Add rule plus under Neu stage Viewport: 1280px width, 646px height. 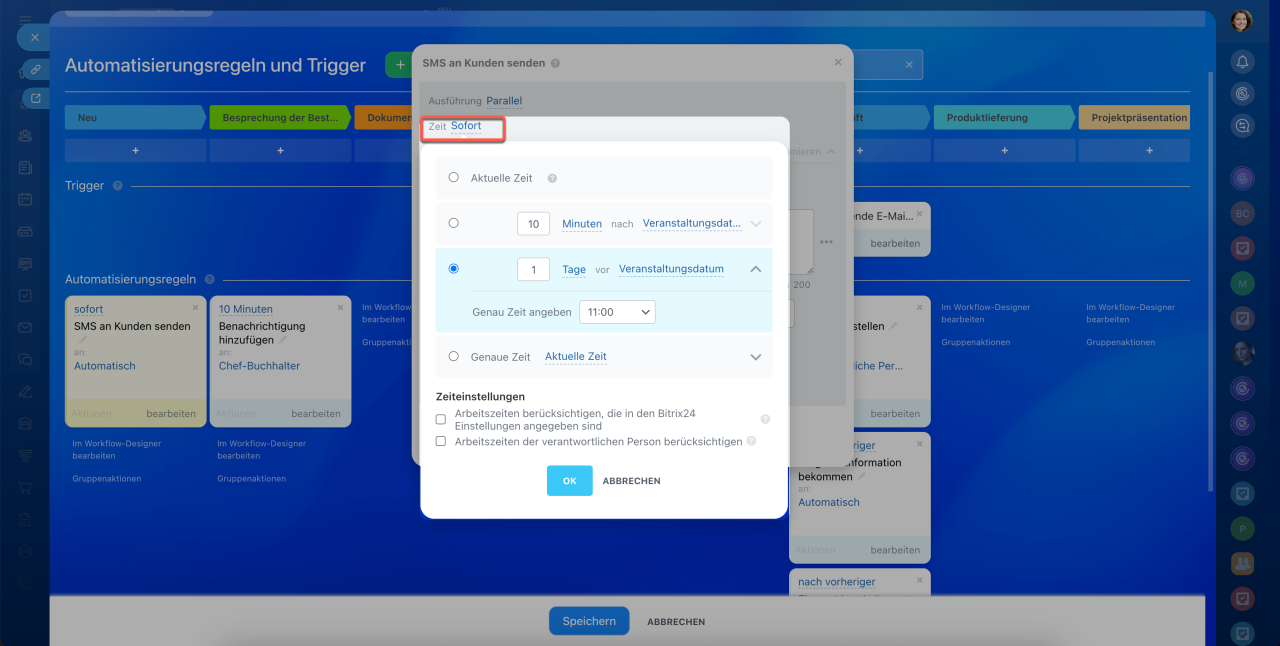tap(135, 150)
